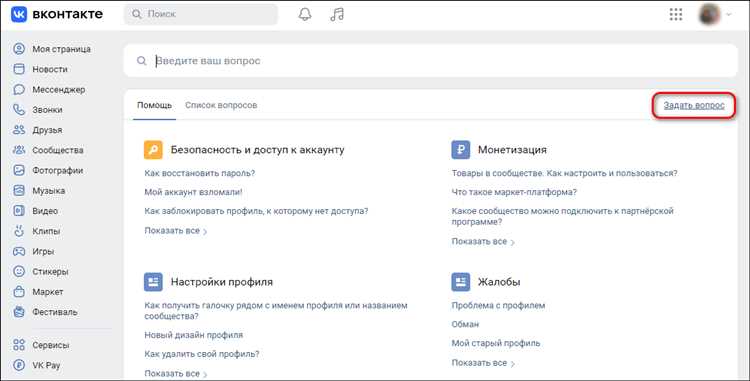
Task: Switch to the 'Список вопросов' tab
Action: pos(221,105)
